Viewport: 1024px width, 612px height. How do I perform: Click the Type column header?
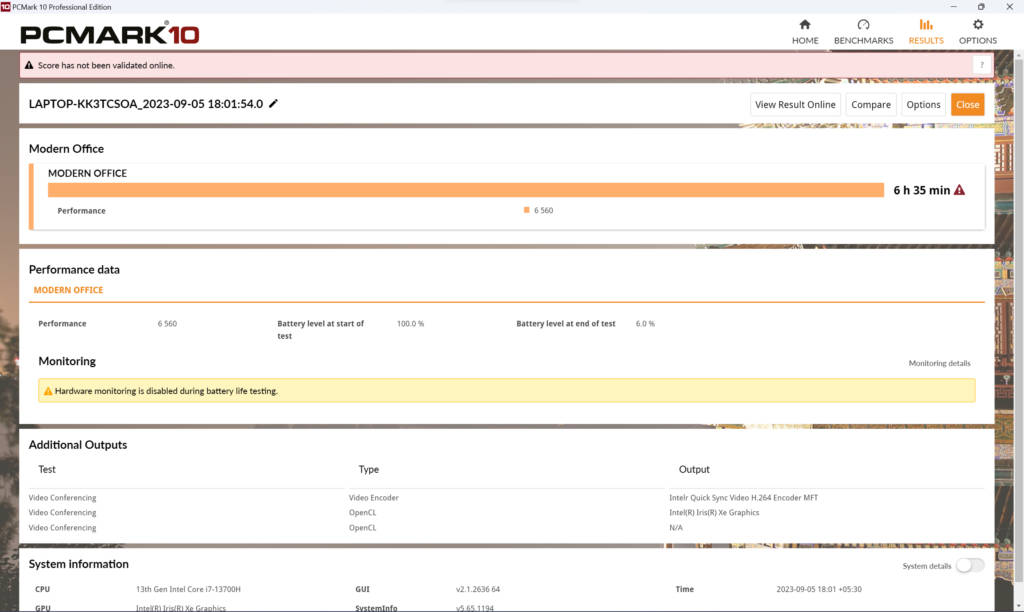(x=368, y=470)
